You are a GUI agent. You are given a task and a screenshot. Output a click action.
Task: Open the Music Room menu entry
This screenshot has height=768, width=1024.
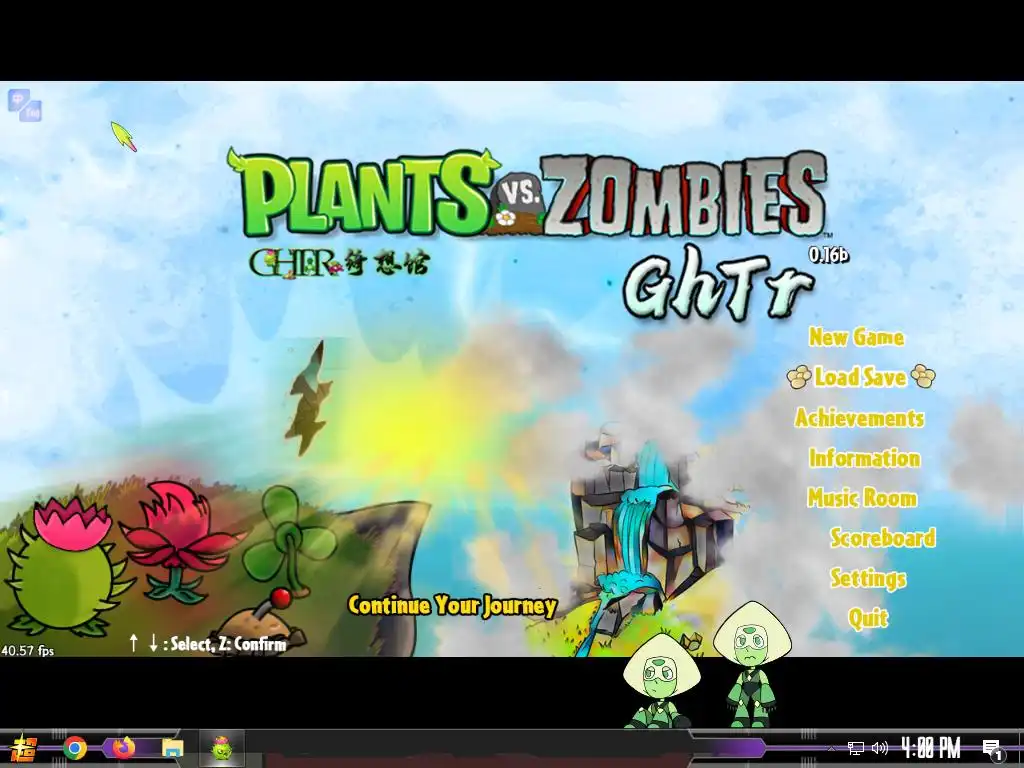pos(862,498)
